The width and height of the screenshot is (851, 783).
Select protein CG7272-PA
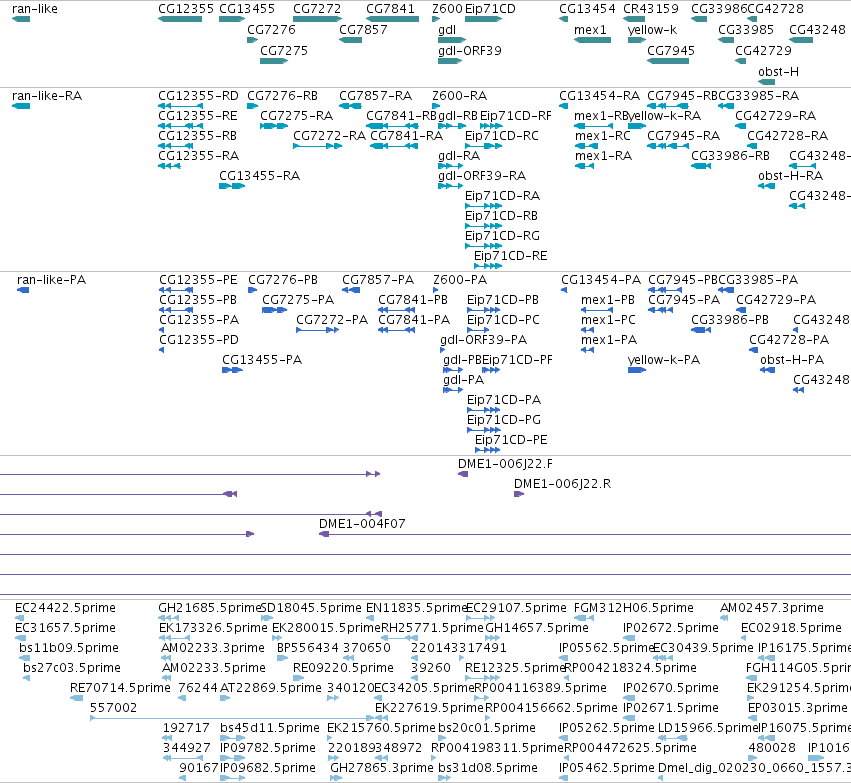point(317,330)
